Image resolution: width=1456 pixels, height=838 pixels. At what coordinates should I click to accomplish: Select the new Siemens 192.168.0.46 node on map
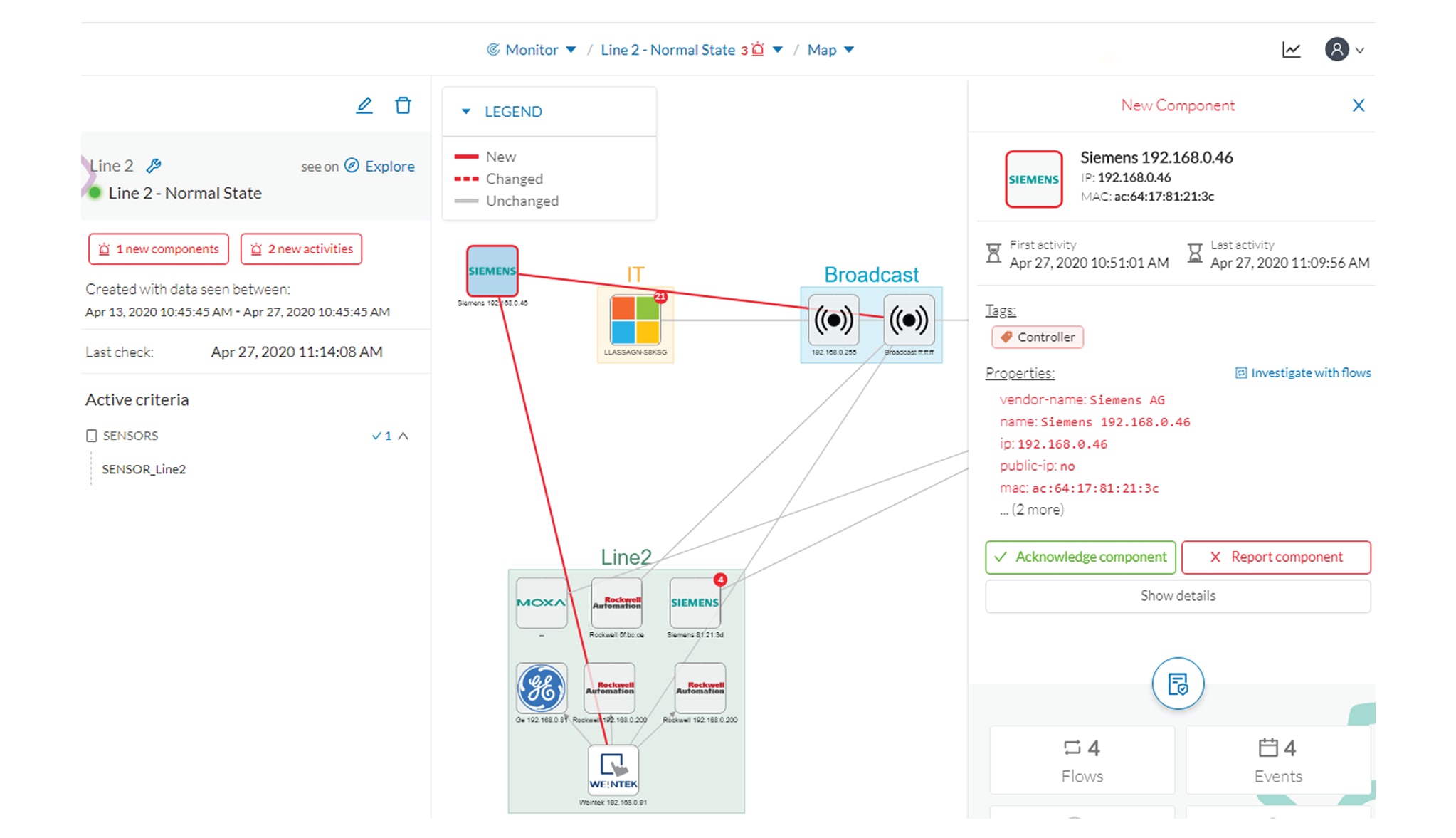[492, 271]
